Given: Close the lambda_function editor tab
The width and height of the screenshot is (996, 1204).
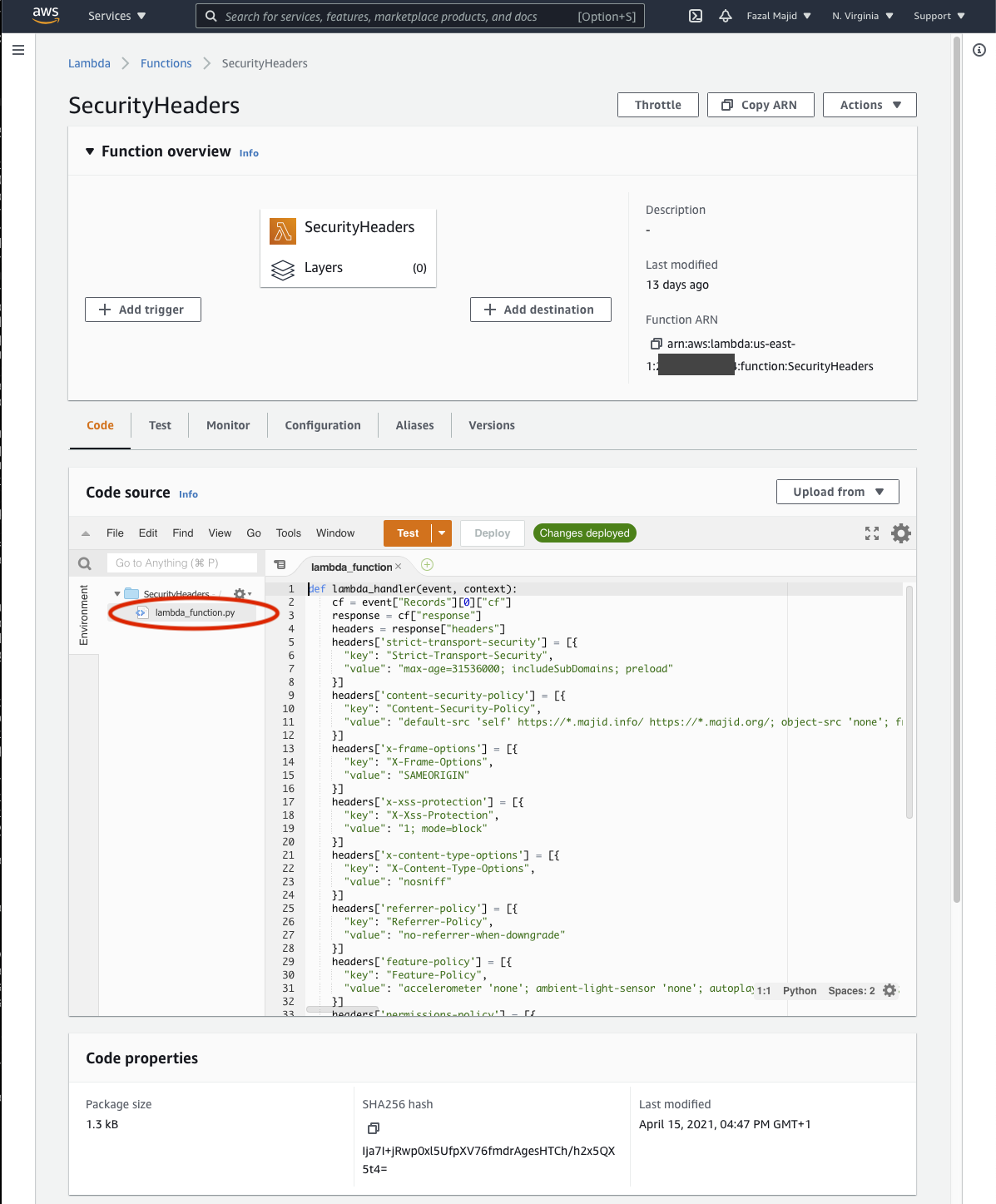Looking at the screenshot, I should point(399,567).
